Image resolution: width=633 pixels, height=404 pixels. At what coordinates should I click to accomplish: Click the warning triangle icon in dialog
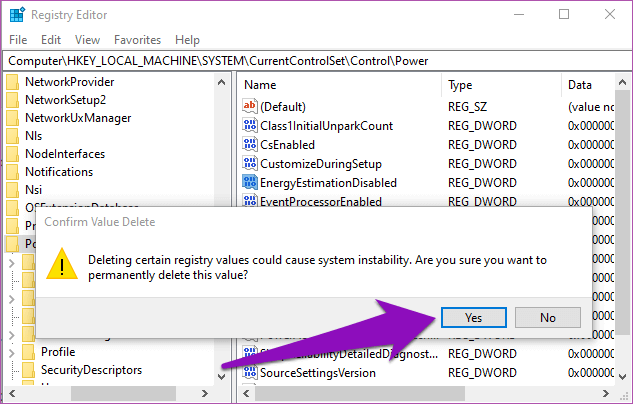[62, 264]
